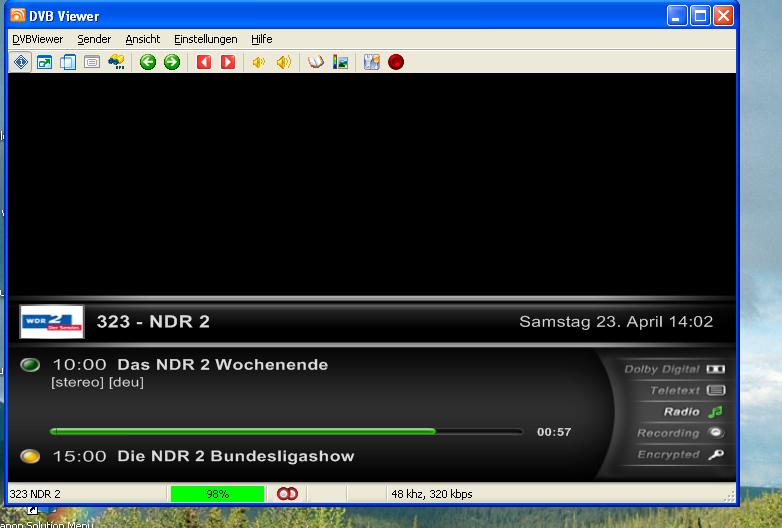Open the Sender menu

click(94, 39)
